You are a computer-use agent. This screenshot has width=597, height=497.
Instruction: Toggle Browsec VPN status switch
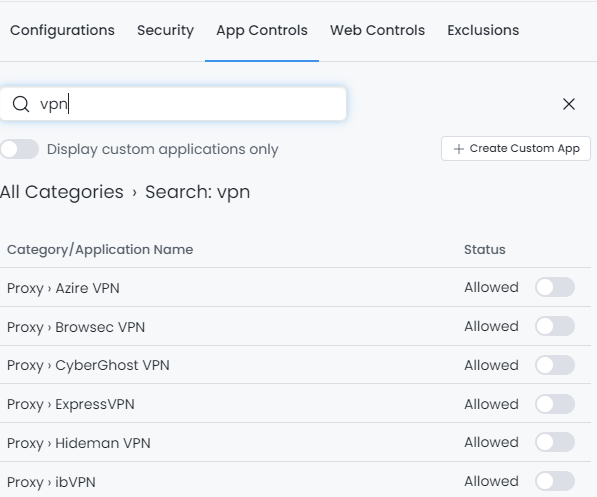tap(555, 326)
